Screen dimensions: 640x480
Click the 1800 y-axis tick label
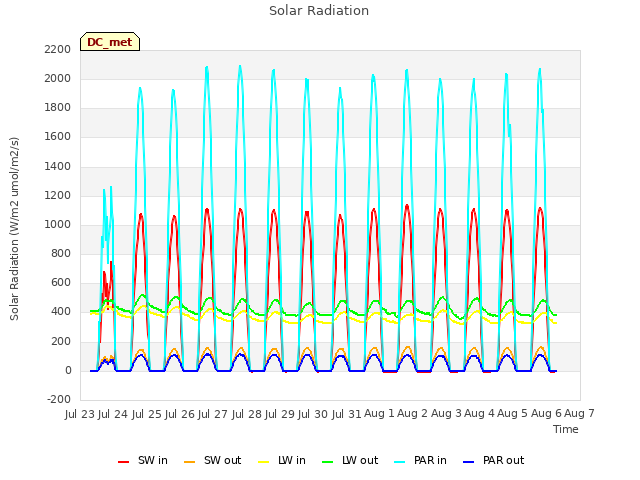(58, 108)
